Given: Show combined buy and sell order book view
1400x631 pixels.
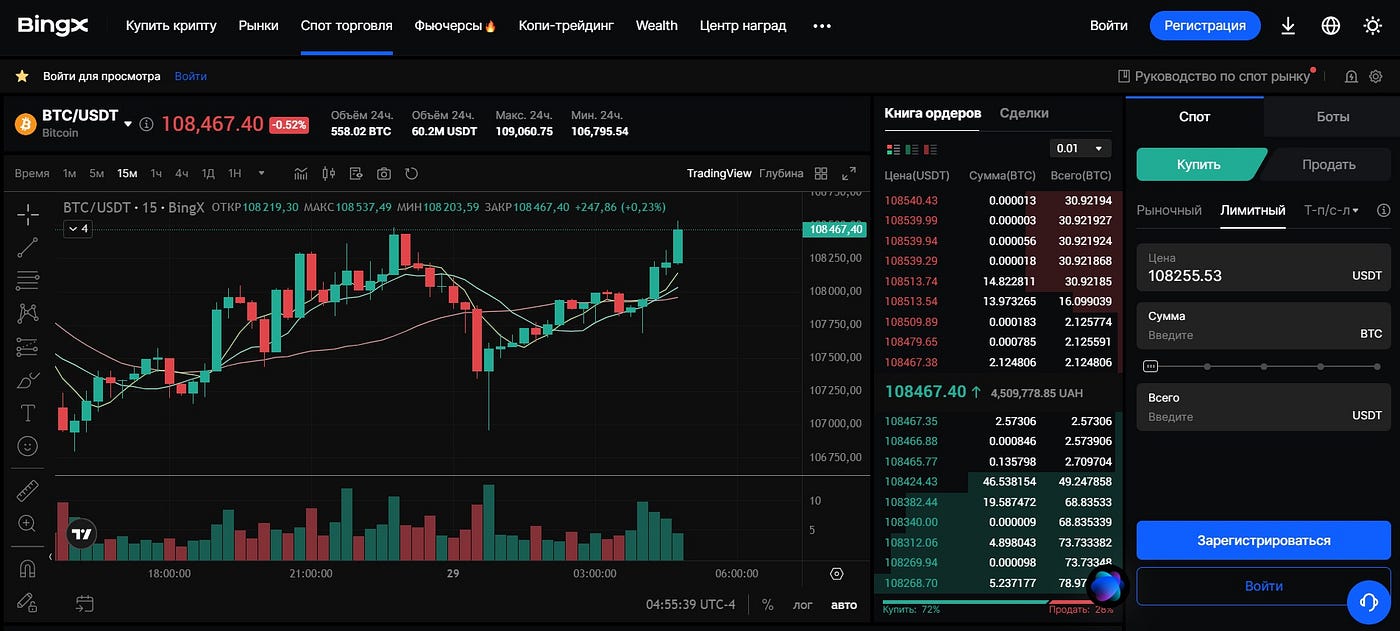Looking at the screenshot, I should (894, 149).
